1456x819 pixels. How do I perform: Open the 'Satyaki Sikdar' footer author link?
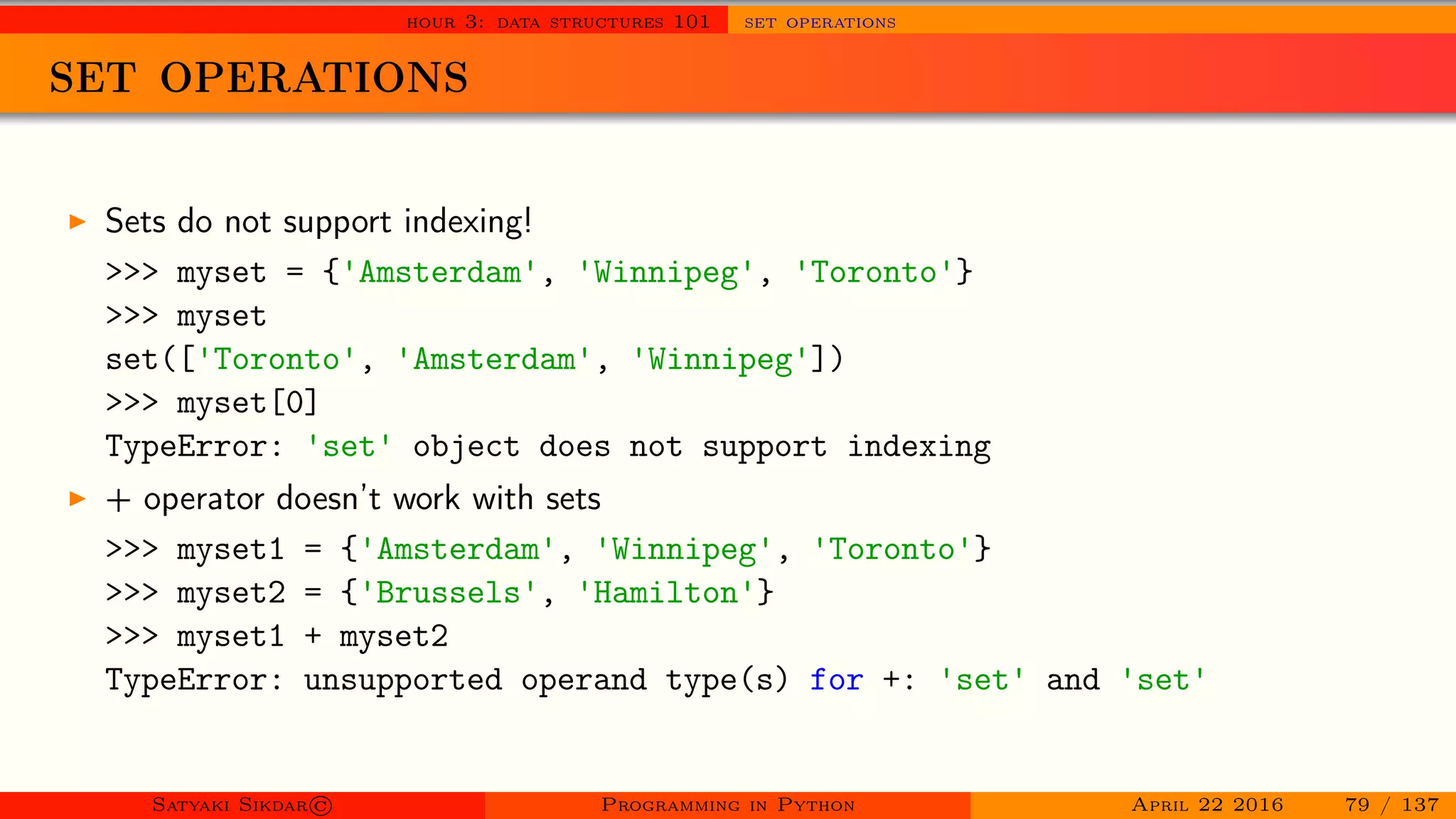pos(242,805)
